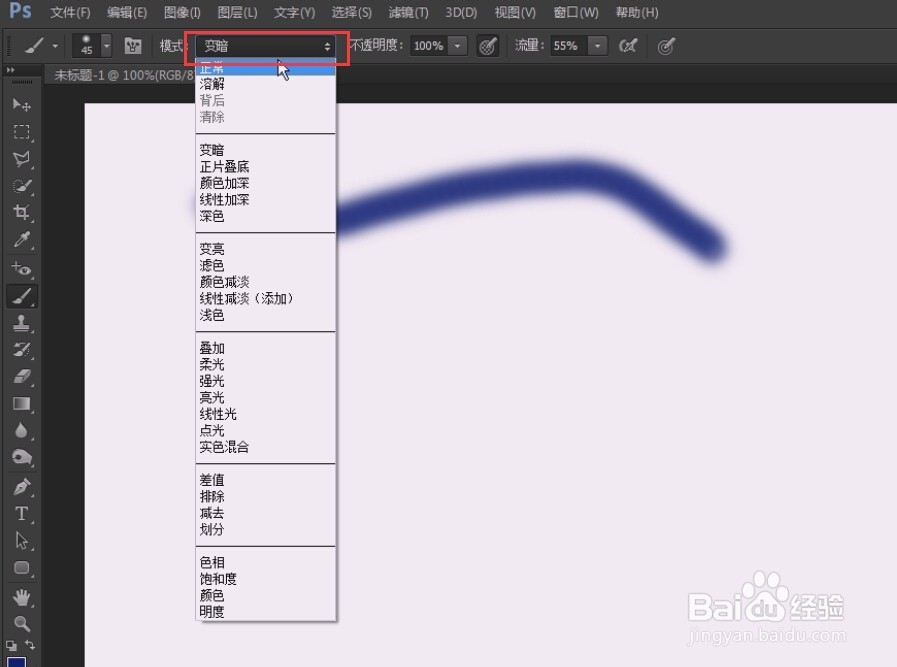Screen dimensions: 897x667
Task: Enable airbrush mode in the options bar
Action: pos(627,45)
